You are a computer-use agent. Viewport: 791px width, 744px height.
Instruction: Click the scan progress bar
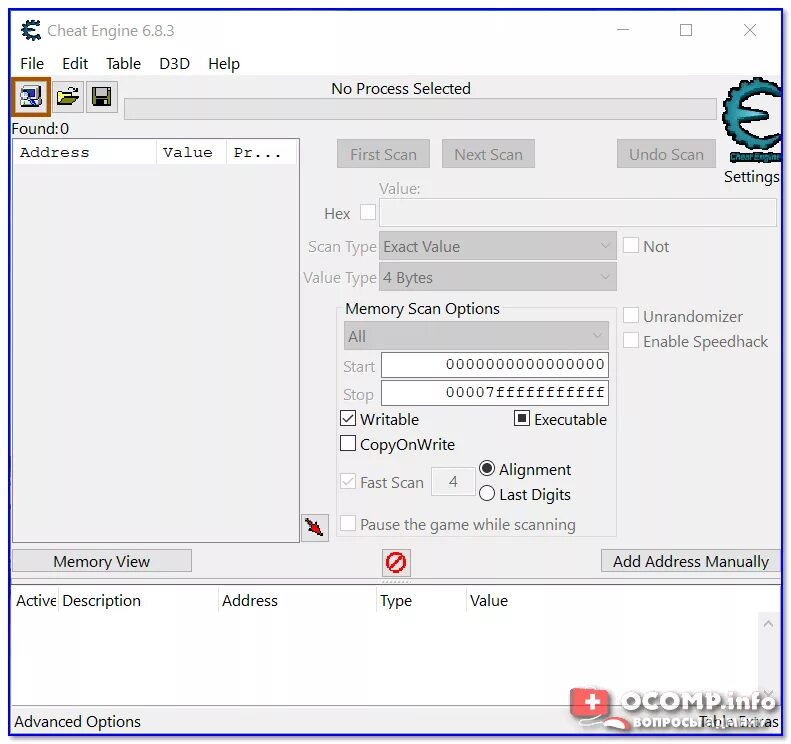coord(420,109)
